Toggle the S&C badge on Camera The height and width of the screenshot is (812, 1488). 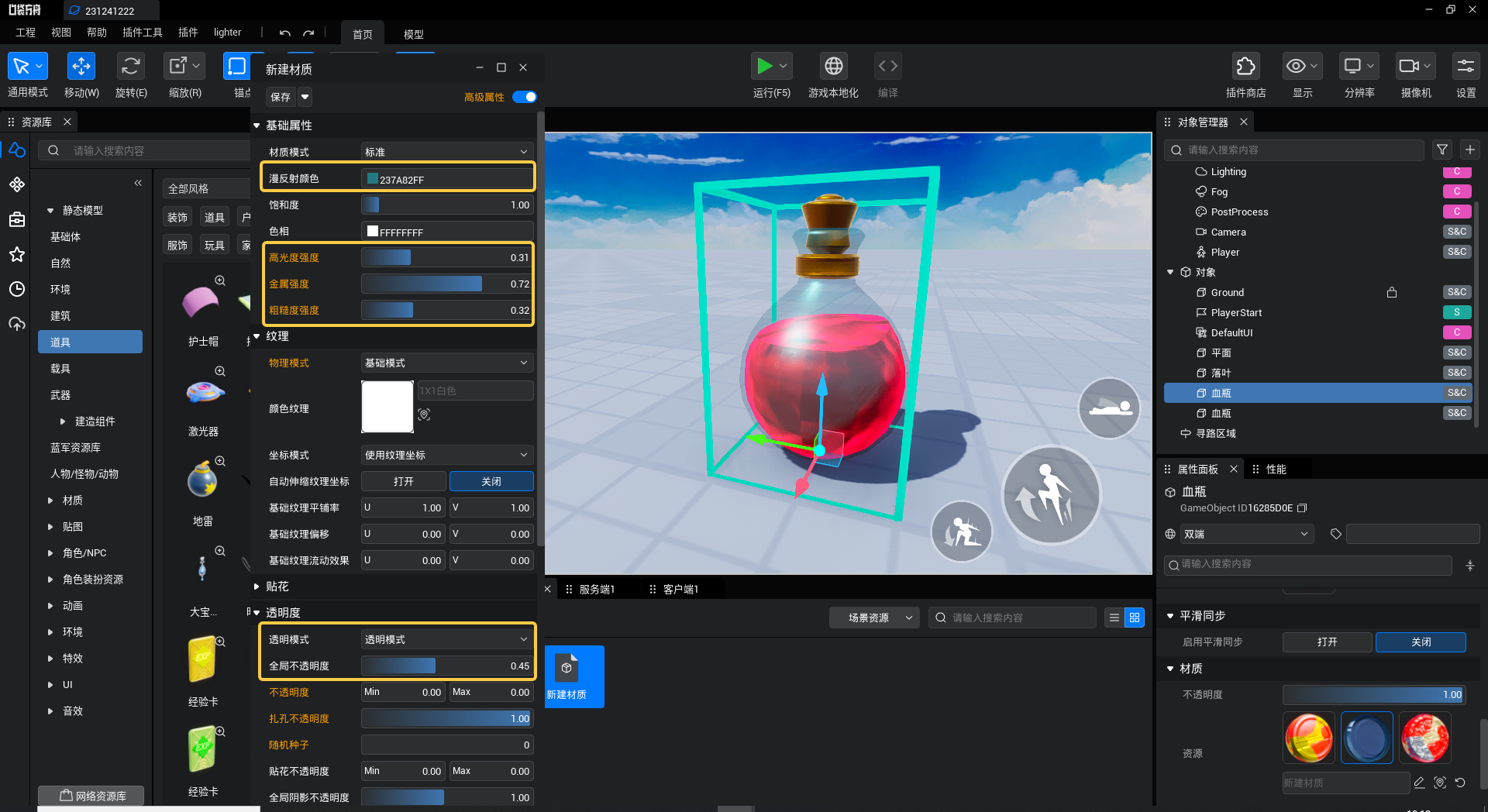pyautogui.click(x=1457, y=232)
